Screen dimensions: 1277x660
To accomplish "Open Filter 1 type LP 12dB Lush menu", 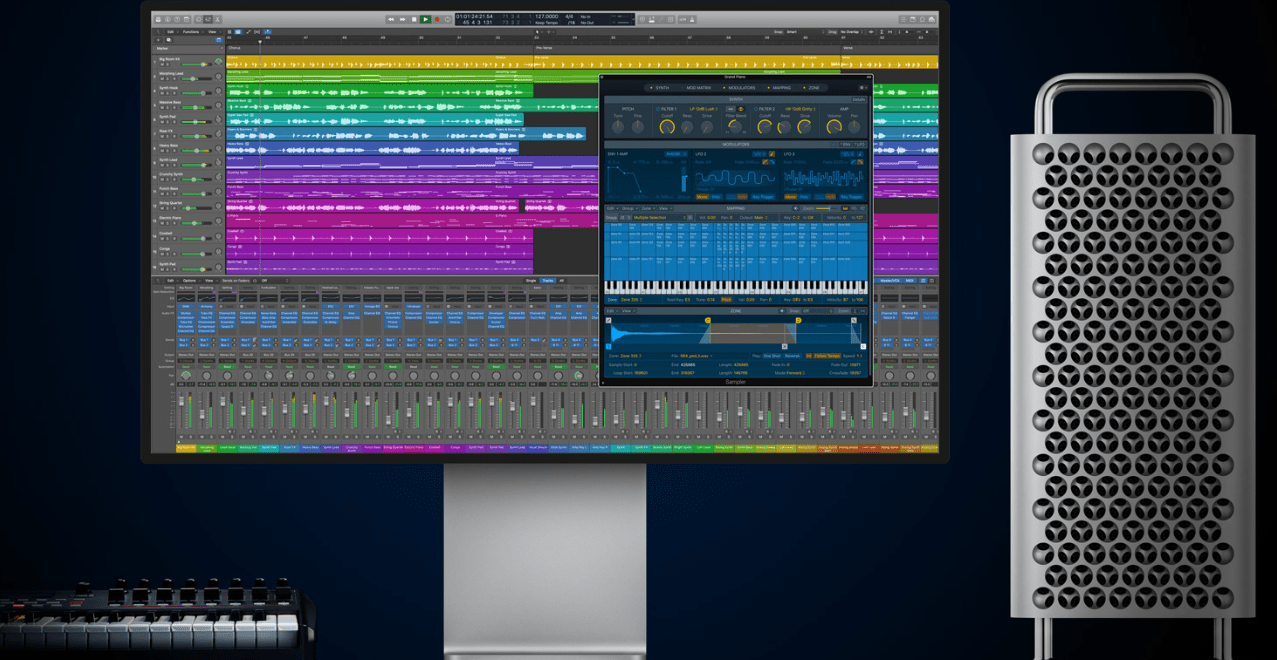I will [703, 109].
